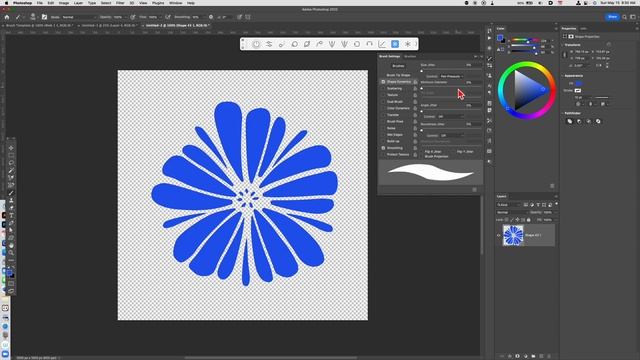Click the lock all padlock icon in Layers
Screen dimensions: 640x360
529,220
